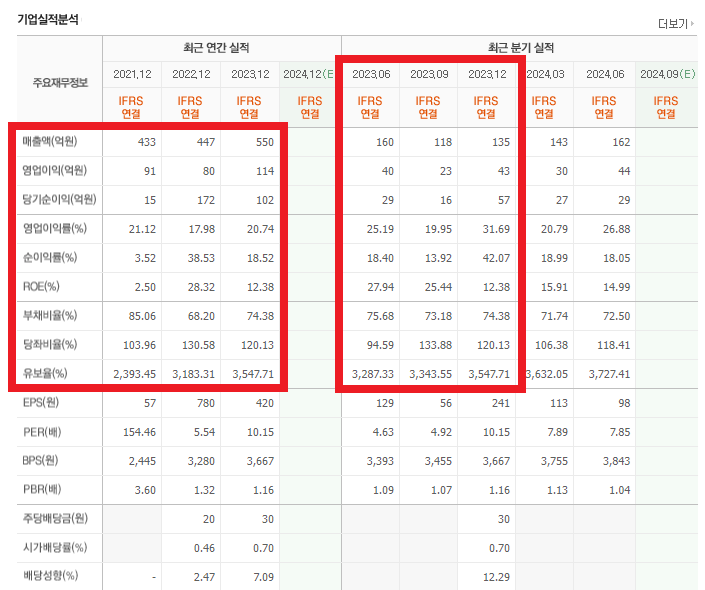This screenshot has height=590, width=705.
Task: Click the reserve ratio value 2,393.45
Action: click(134, 374)
